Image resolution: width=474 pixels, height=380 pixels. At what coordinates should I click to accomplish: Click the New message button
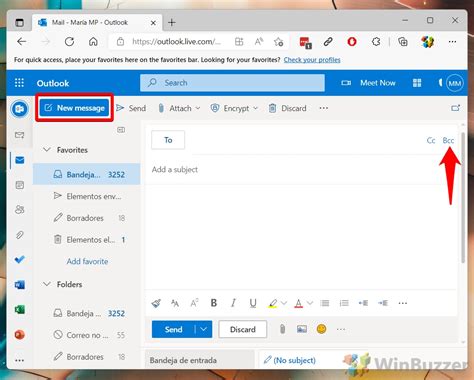coord(74,108)
